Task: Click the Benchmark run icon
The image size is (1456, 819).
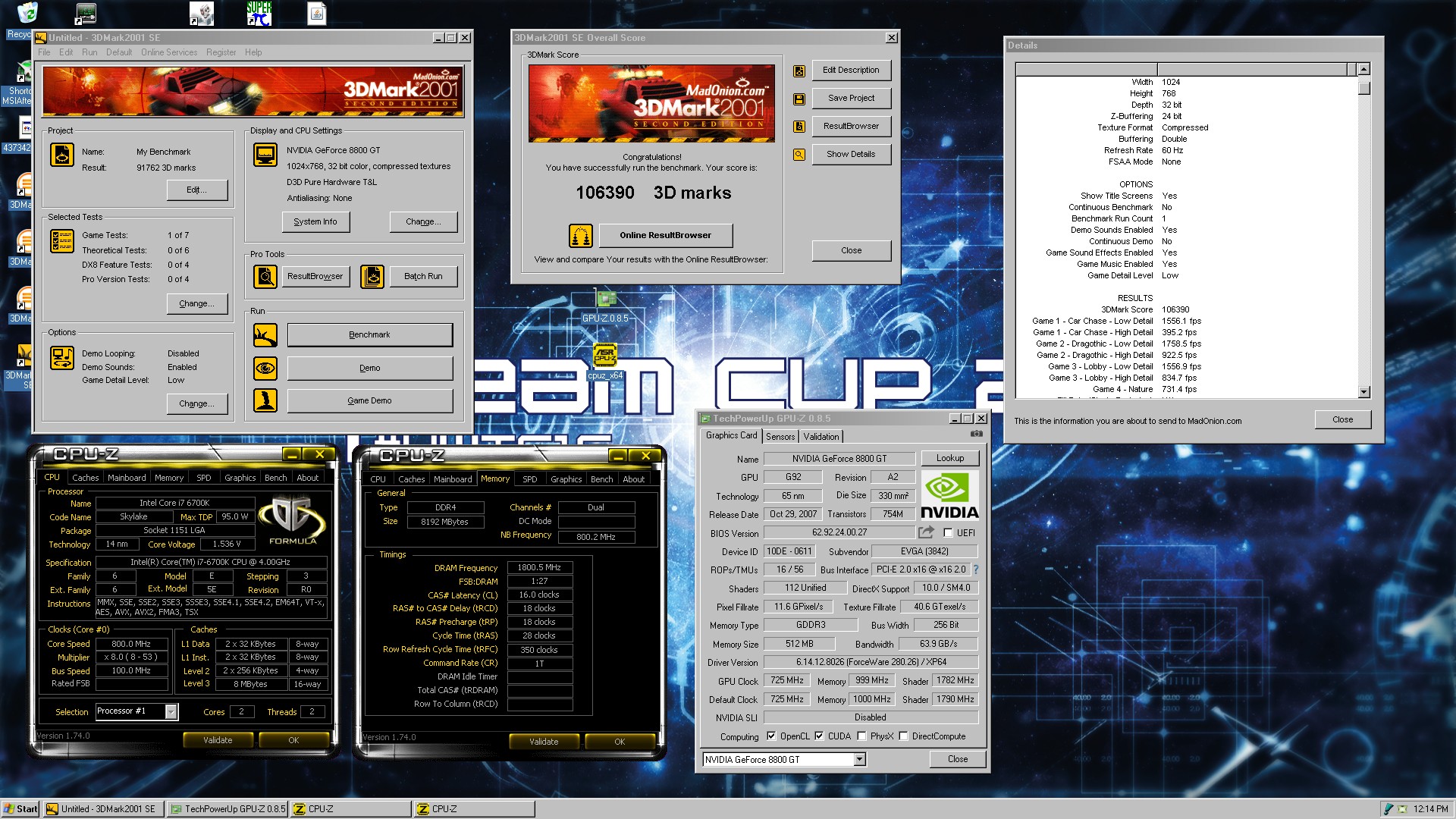Action: point(265,335)
